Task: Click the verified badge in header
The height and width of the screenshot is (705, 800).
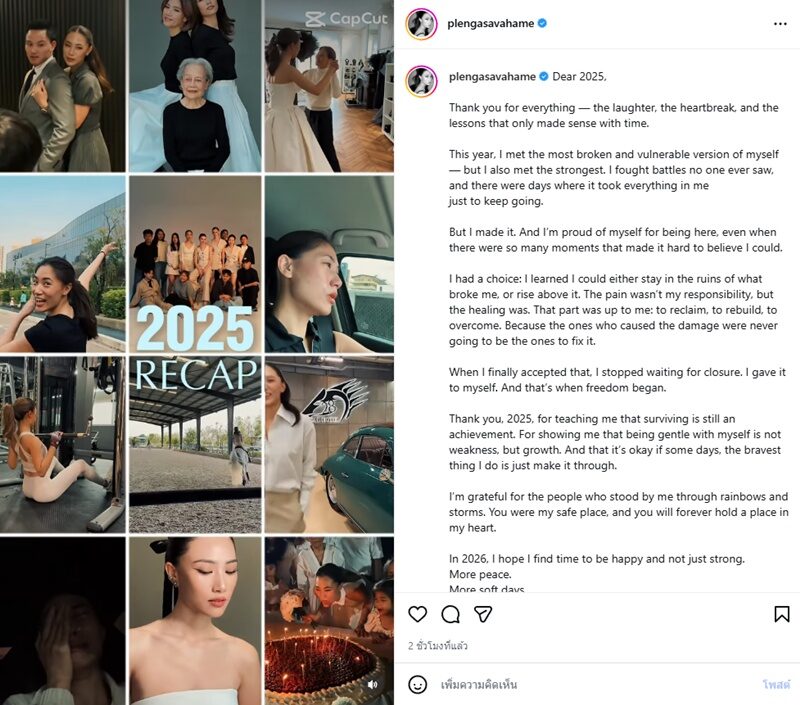Action: coord(542,23)
